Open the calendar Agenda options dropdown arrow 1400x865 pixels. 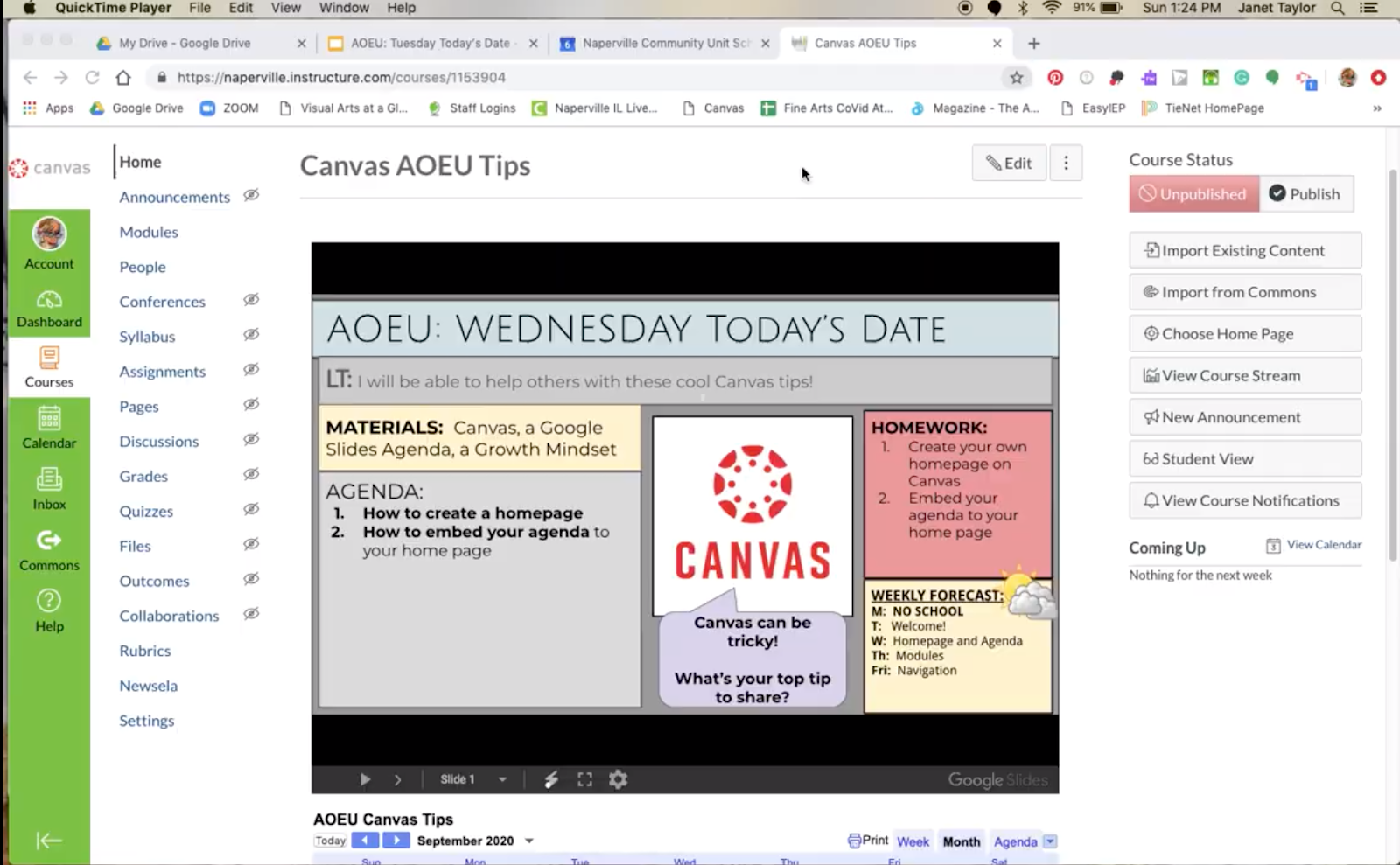click(1050, 841)
